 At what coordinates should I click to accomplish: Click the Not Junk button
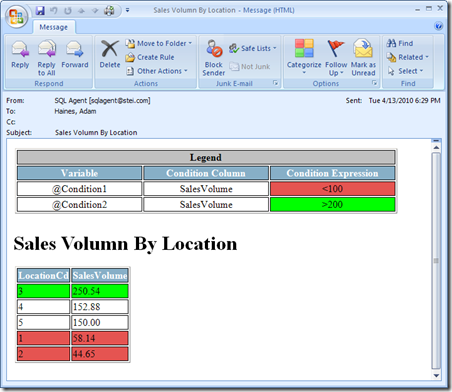[x=250, y=67]
